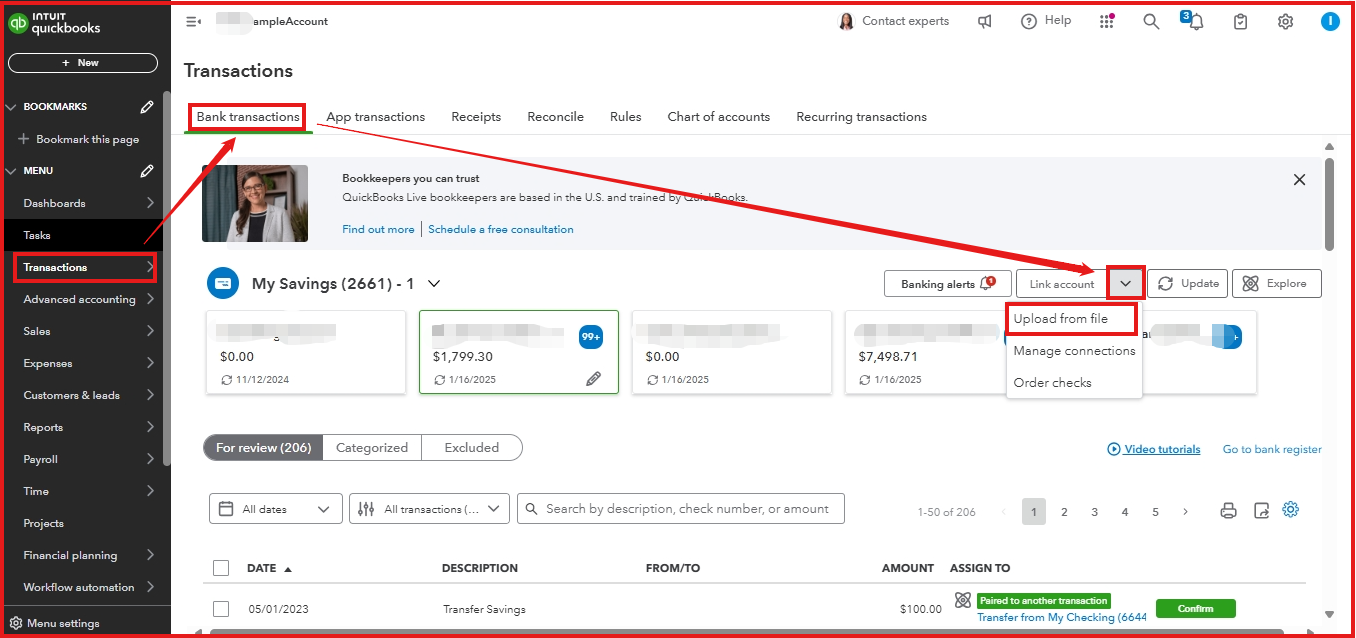The image size is (1356, 638).
Task: Switch to the Receipts tab
Action: pos(476,117)
